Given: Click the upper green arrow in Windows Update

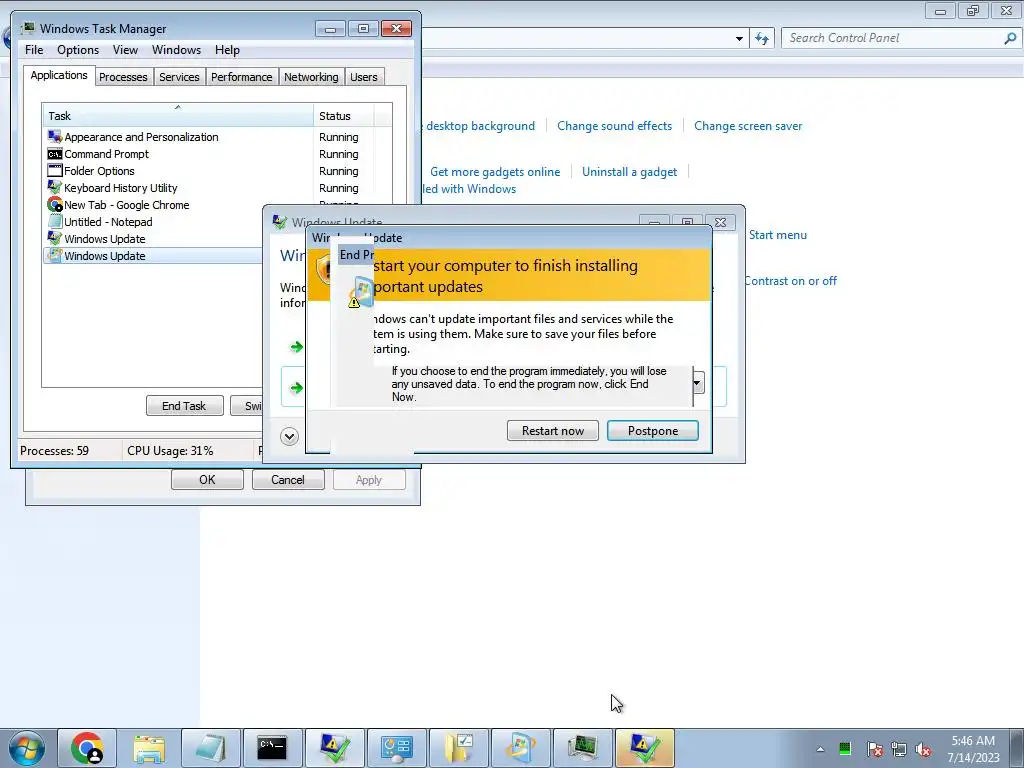Looking at the screenshot, I should point(296,347).
